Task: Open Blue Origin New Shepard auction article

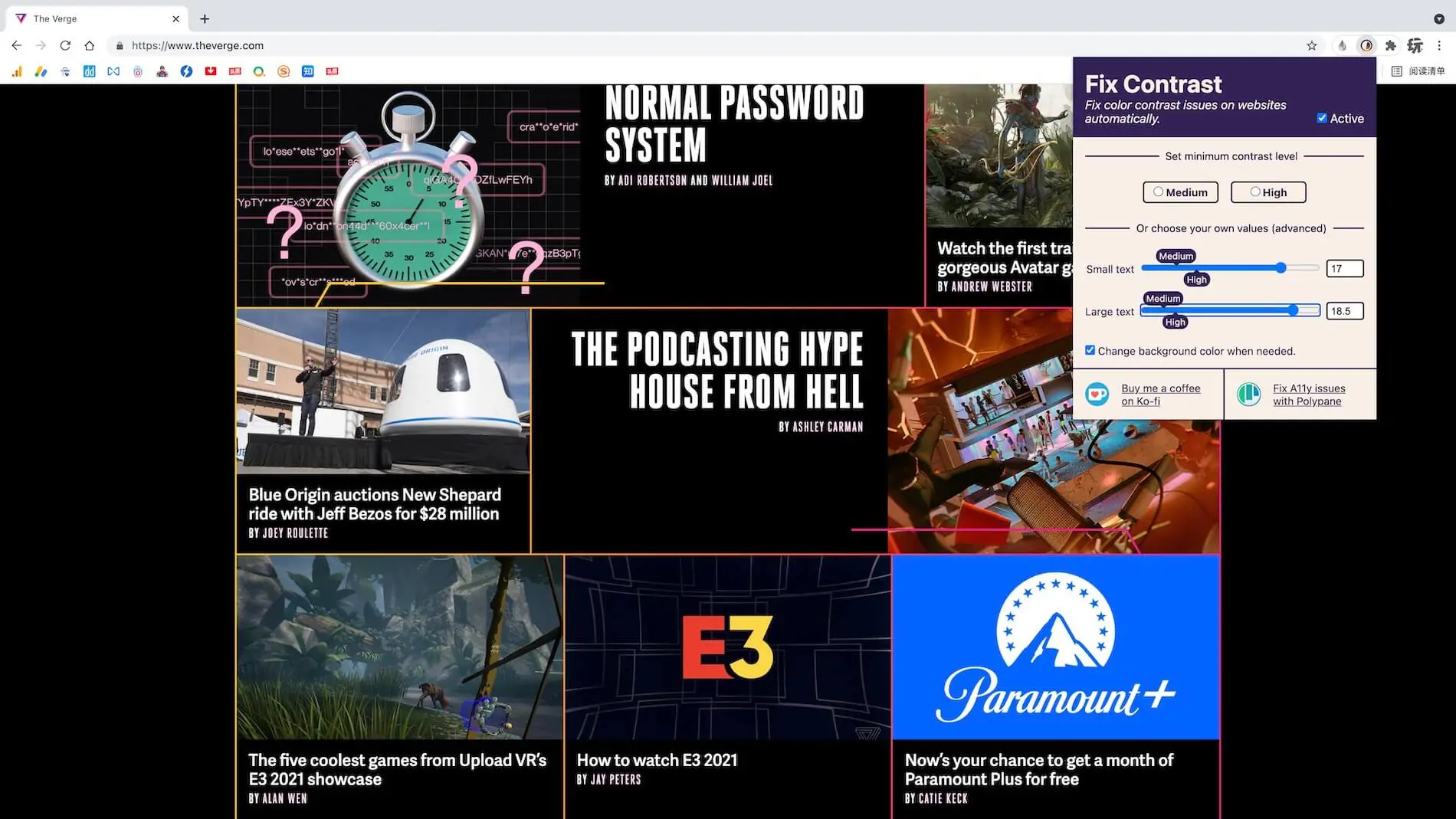Action: point(375,504)
